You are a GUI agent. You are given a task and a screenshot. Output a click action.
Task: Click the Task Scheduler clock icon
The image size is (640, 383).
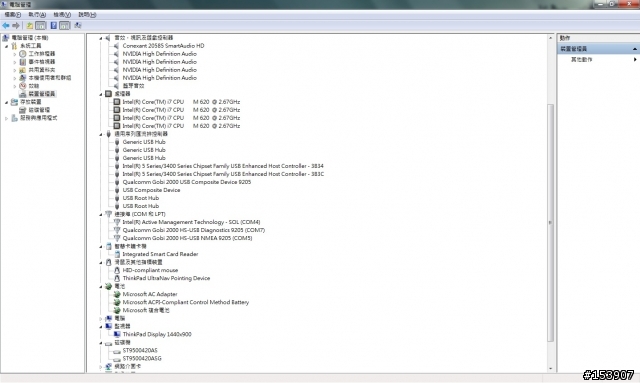23,54
